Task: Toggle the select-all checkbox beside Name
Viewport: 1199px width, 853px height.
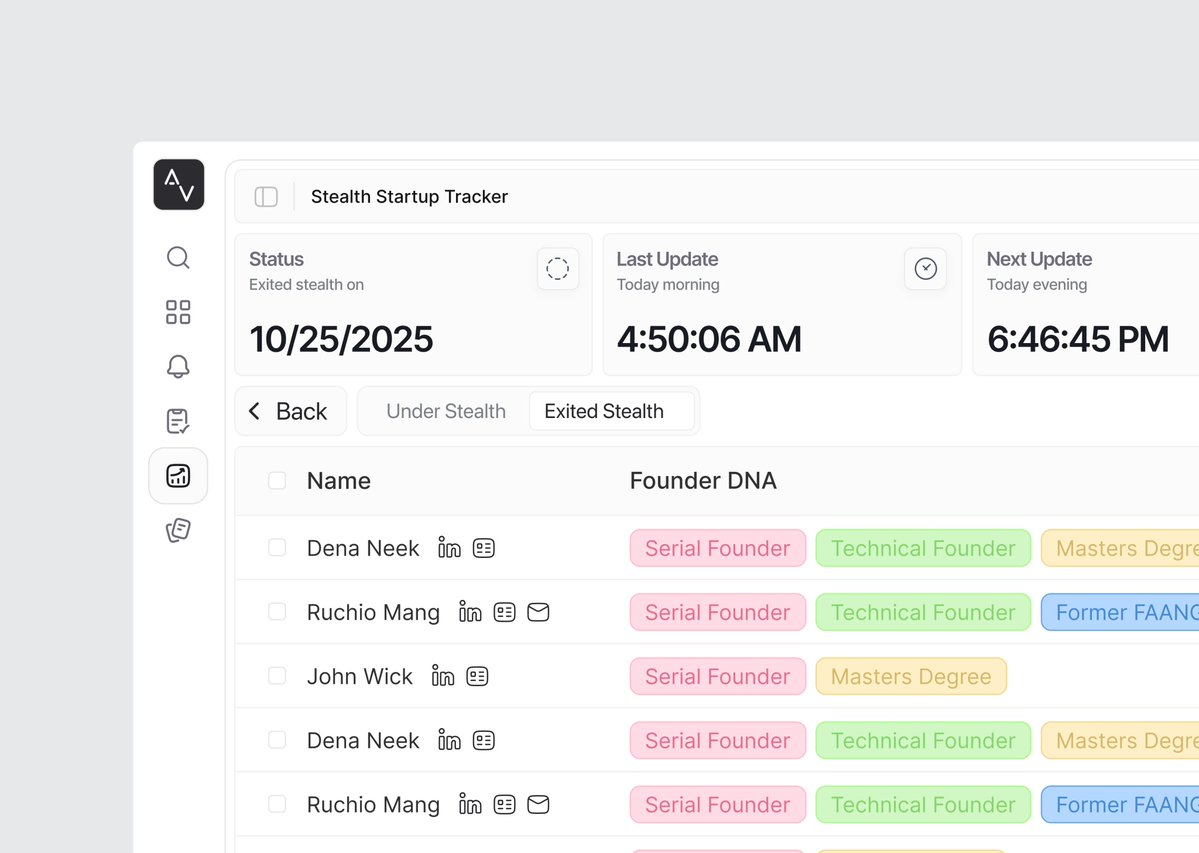Action: point(277,481)
